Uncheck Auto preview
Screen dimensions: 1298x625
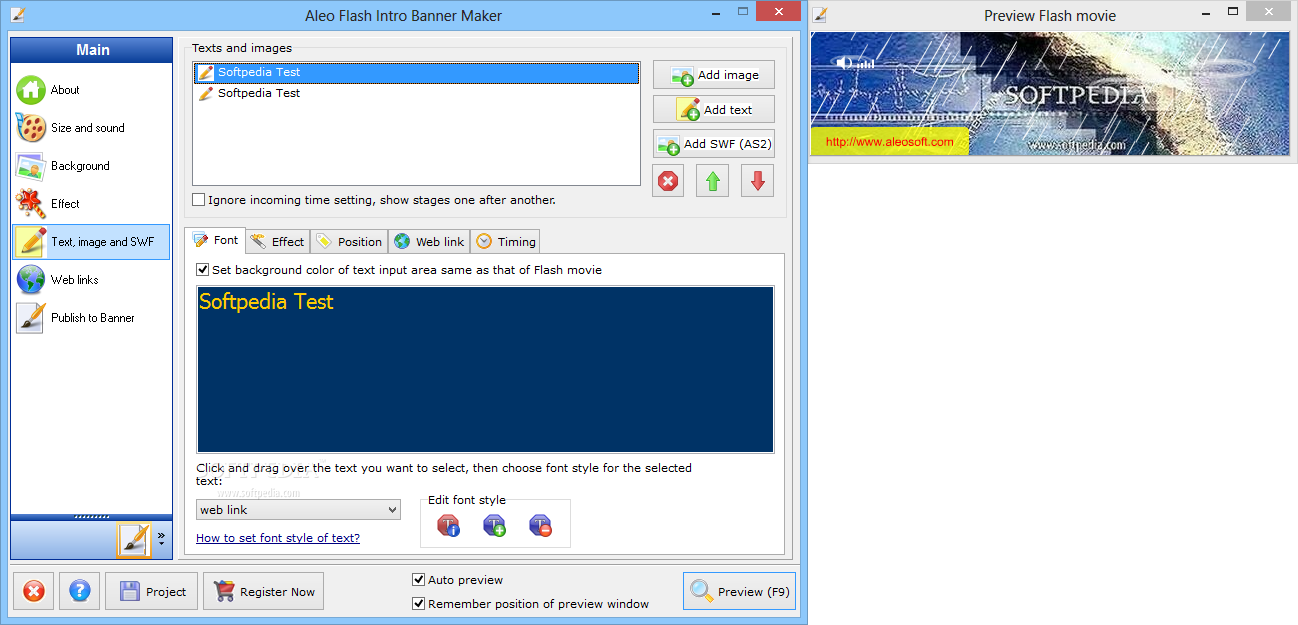(x=419, y=580)
